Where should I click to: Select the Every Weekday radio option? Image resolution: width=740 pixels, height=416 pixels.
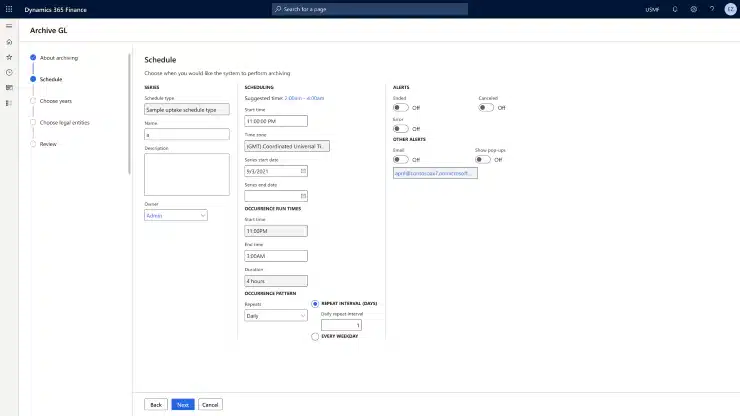315,336
